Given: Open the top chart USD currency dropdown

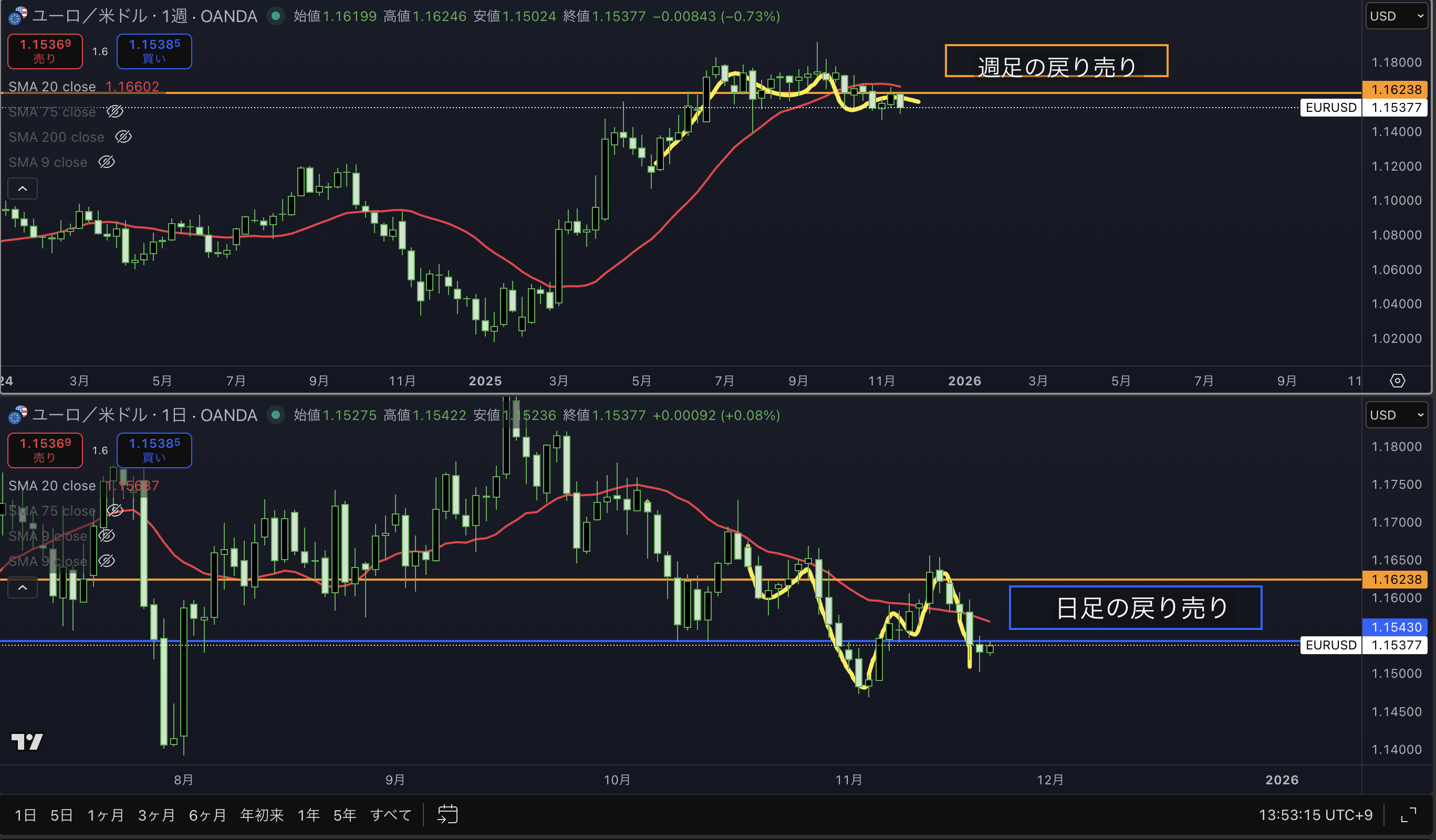Looking at the screenshot, I should click(1396, 16).
